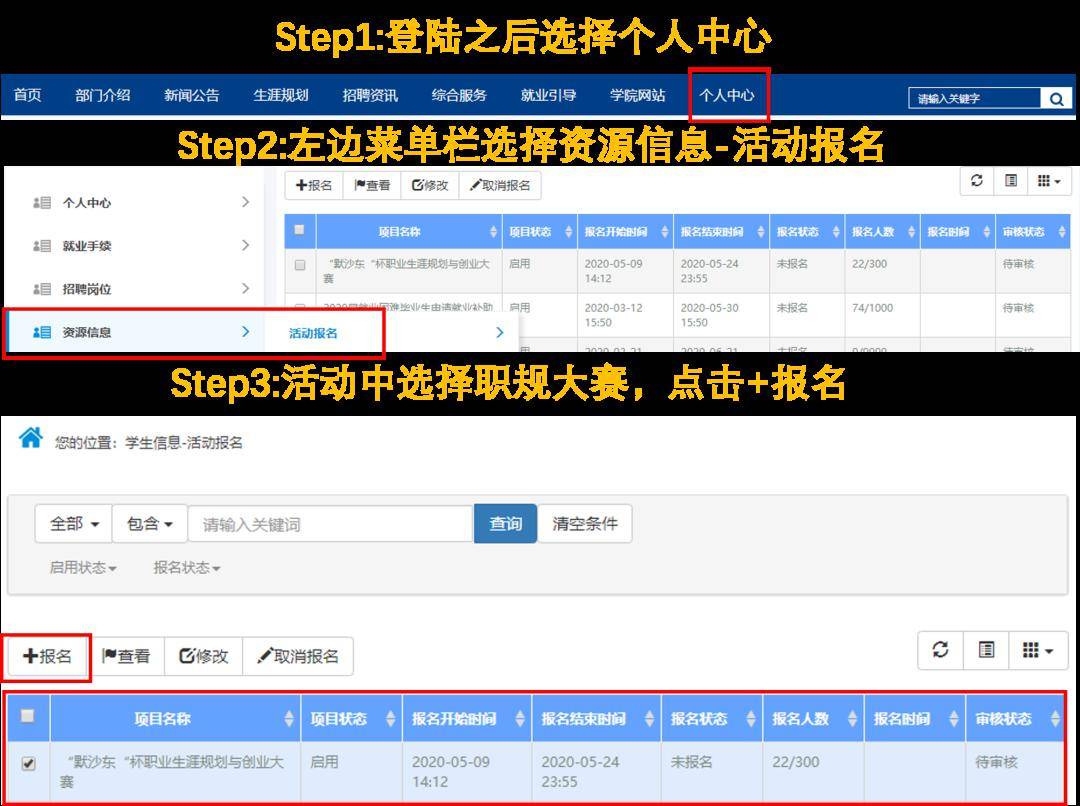Click the search magnifier icon in navbar
Image resolution: width=1080 pixels, height=806 pixels.
click(1056, 99)
